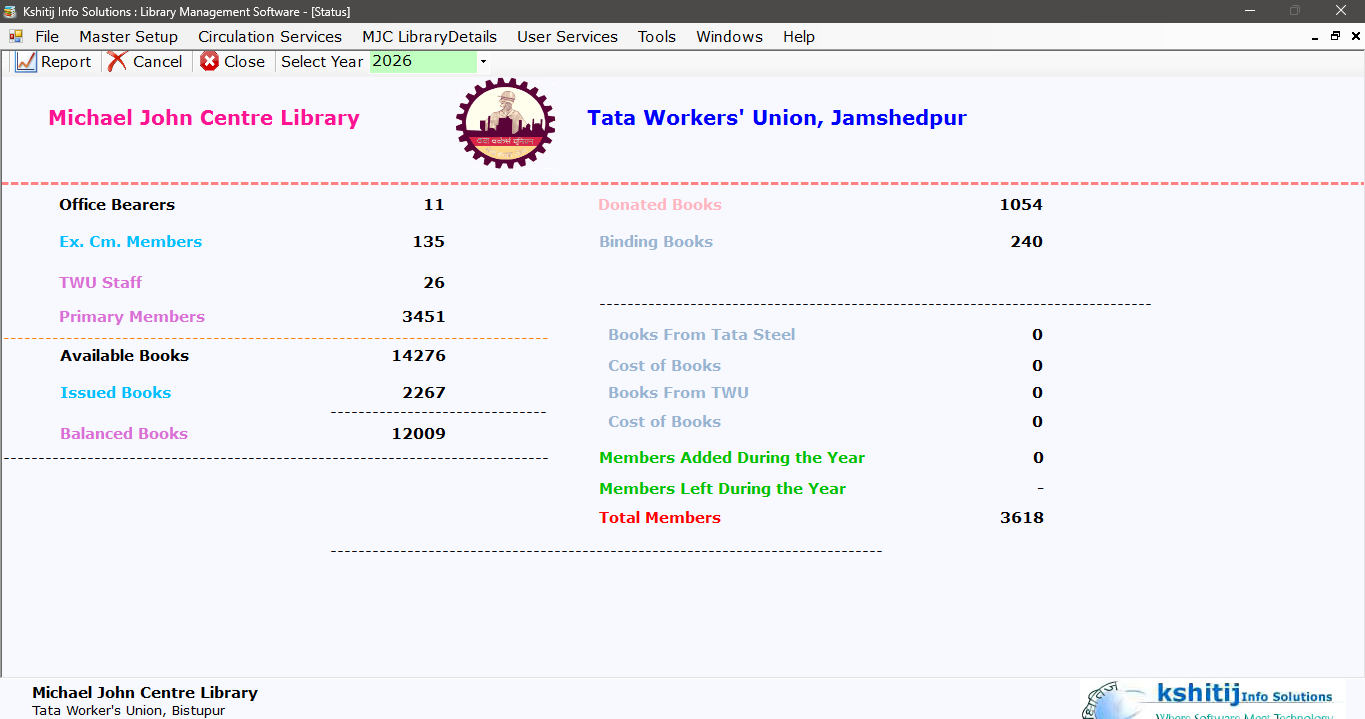Click the app icon in the title bar
Image resolution: width=1365 pixels, height=719 pixels.
tap(12, 11)
